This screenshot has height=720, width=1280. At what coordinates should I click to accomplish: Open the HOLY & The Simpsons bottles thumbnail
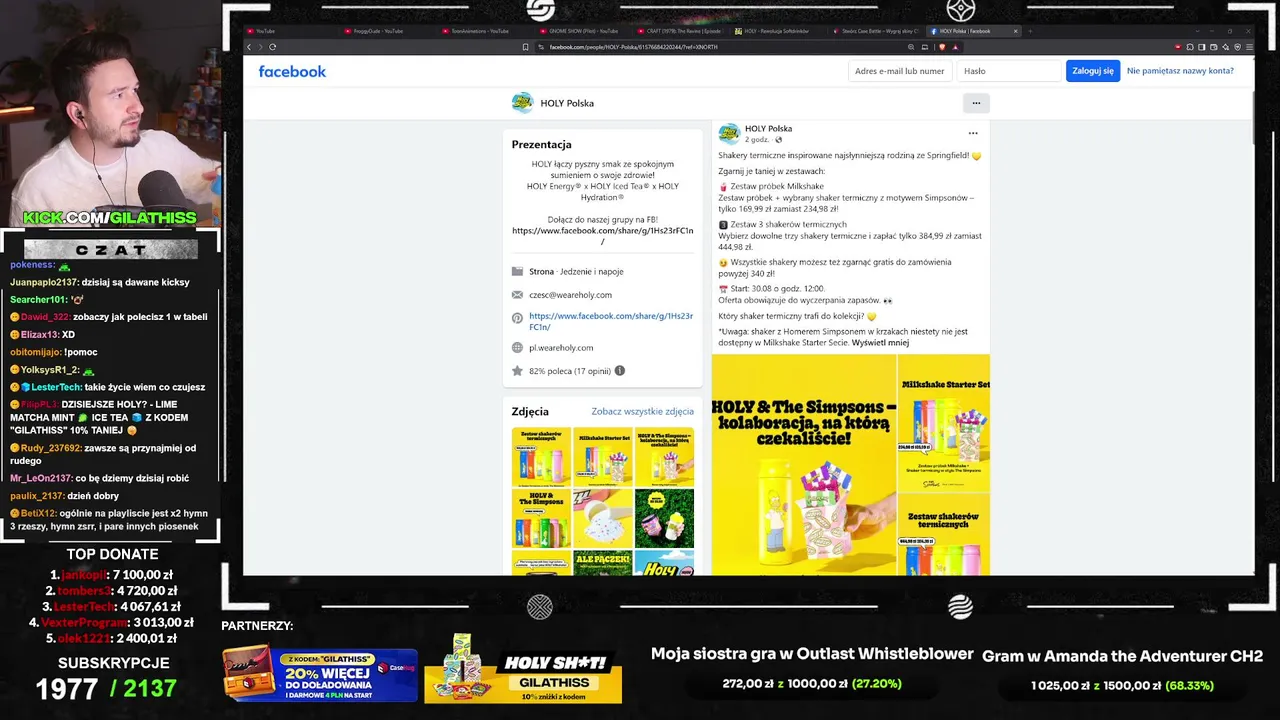[541, 518]
